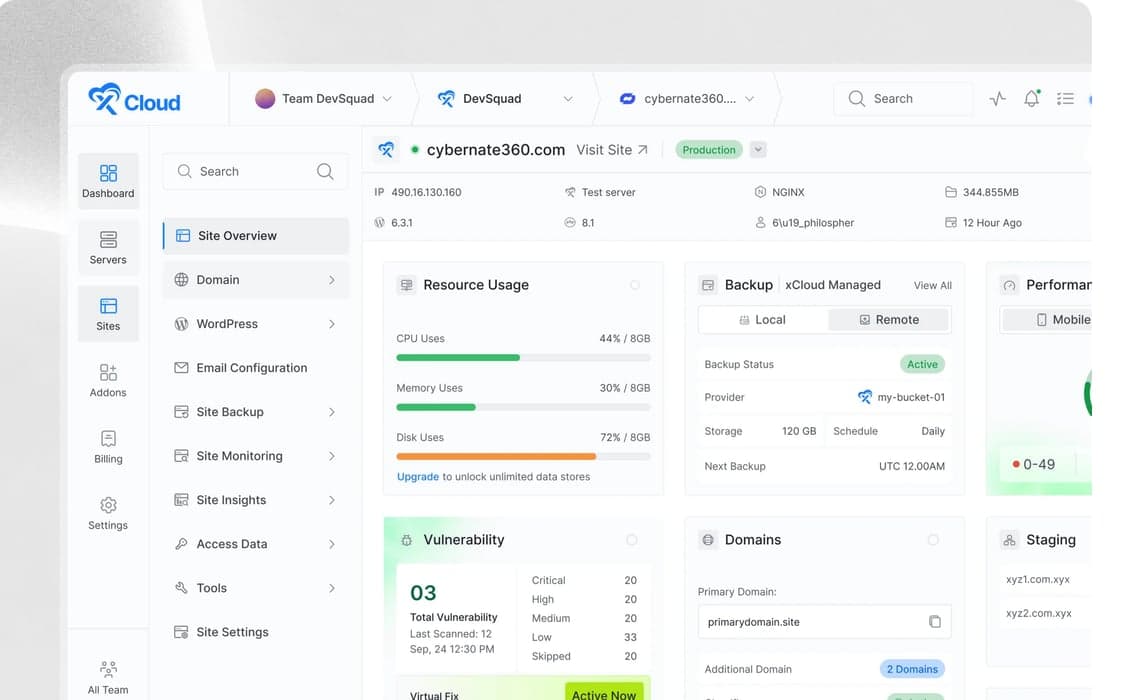
Task: Click the Staging card icon
Action: [x=1009, y=539]
